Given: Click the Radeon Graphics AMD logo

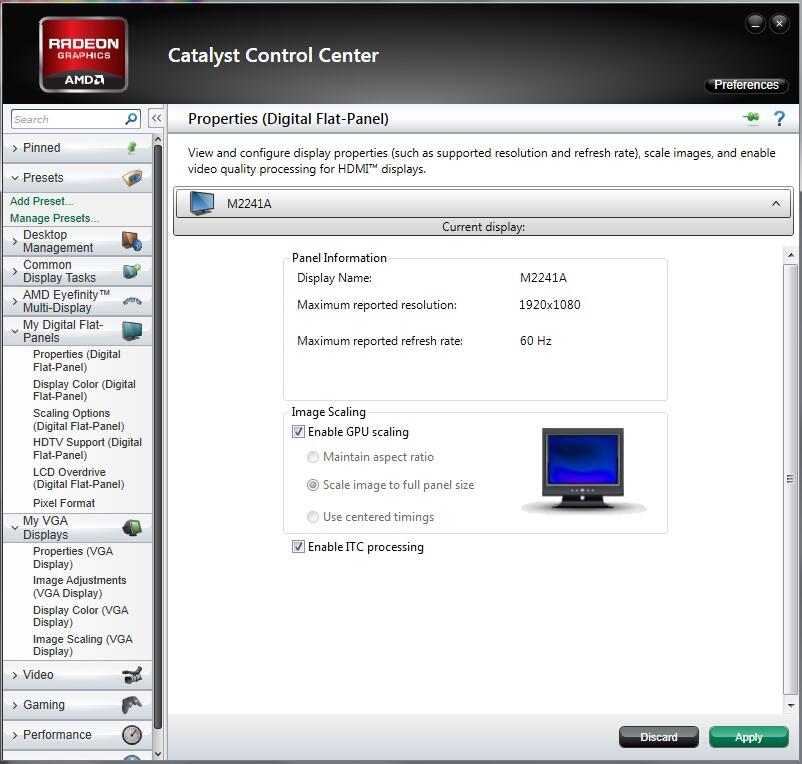Looking at the screenshot, I should 83,55.
